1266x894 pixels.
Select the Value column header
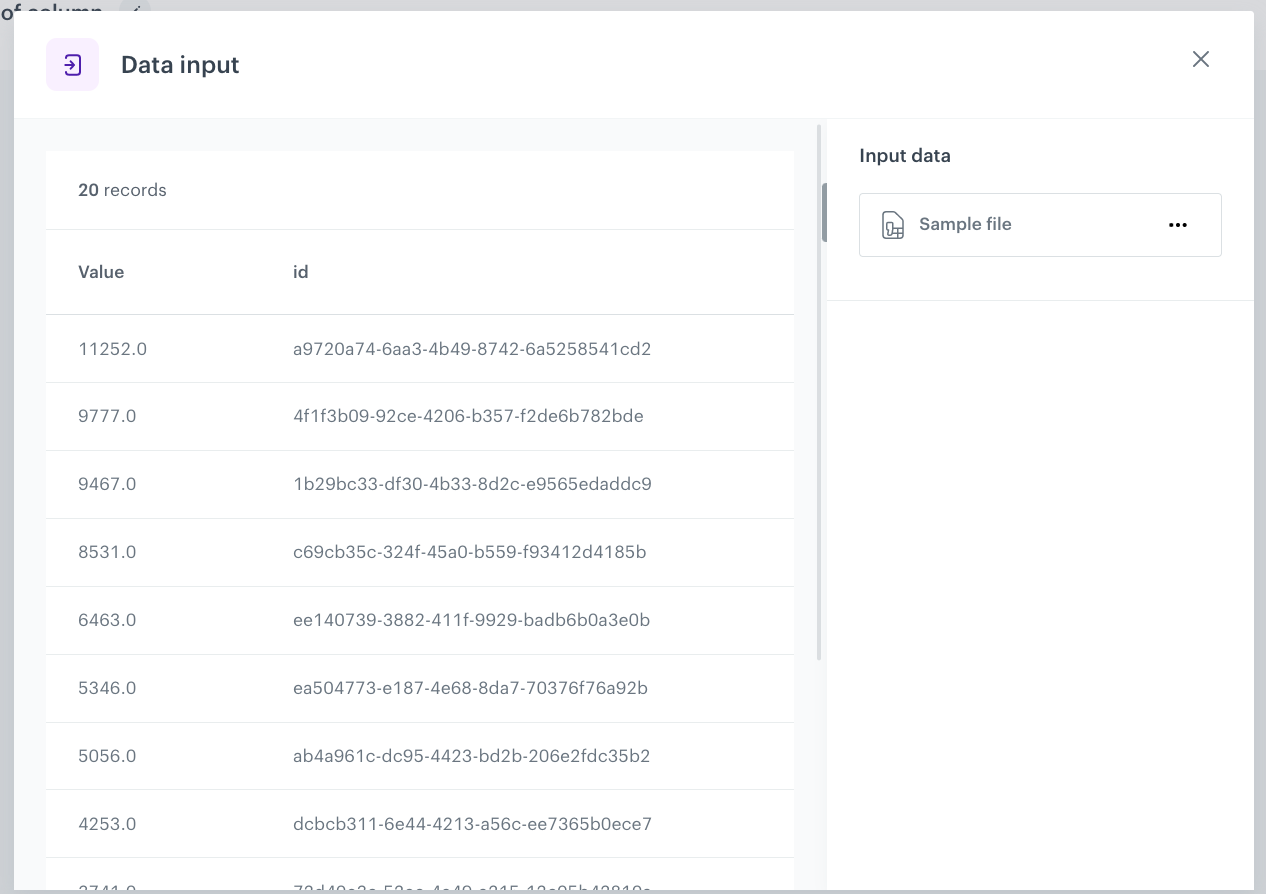tap(101, 272)
